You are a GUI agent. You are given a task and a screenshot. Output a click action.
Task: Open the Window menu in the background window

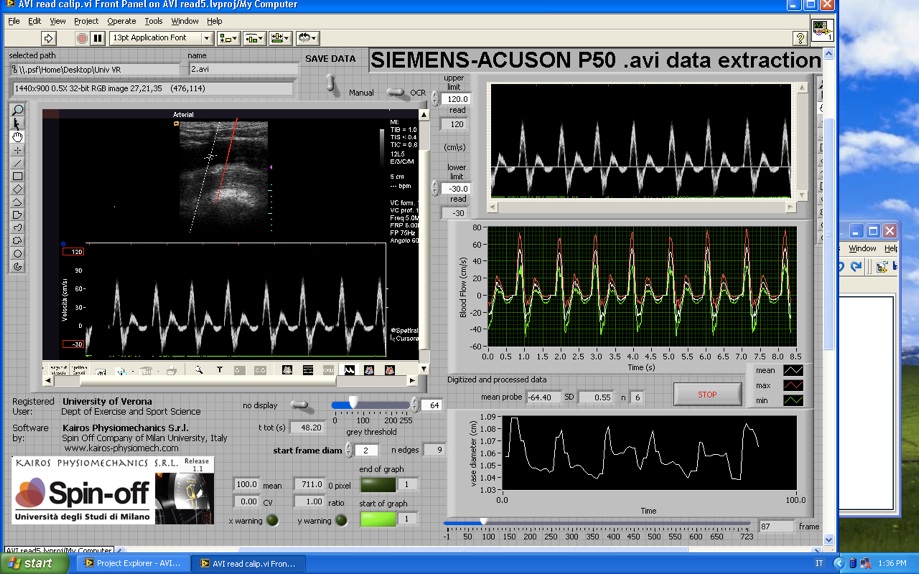pyautogui.click(x=862, y=249)
